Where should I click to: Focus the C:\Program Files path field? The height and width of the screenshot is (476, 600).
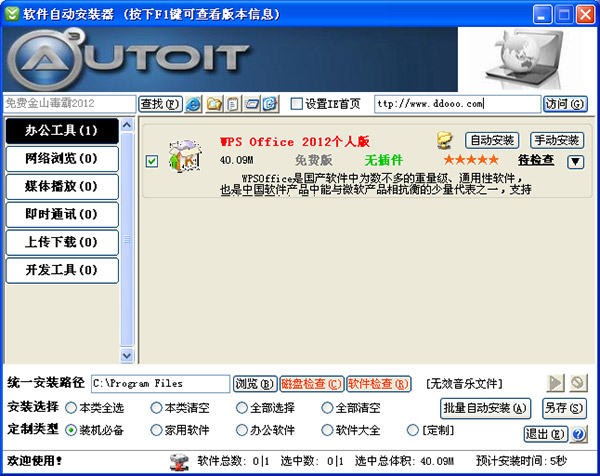click(x=160, y=383)
